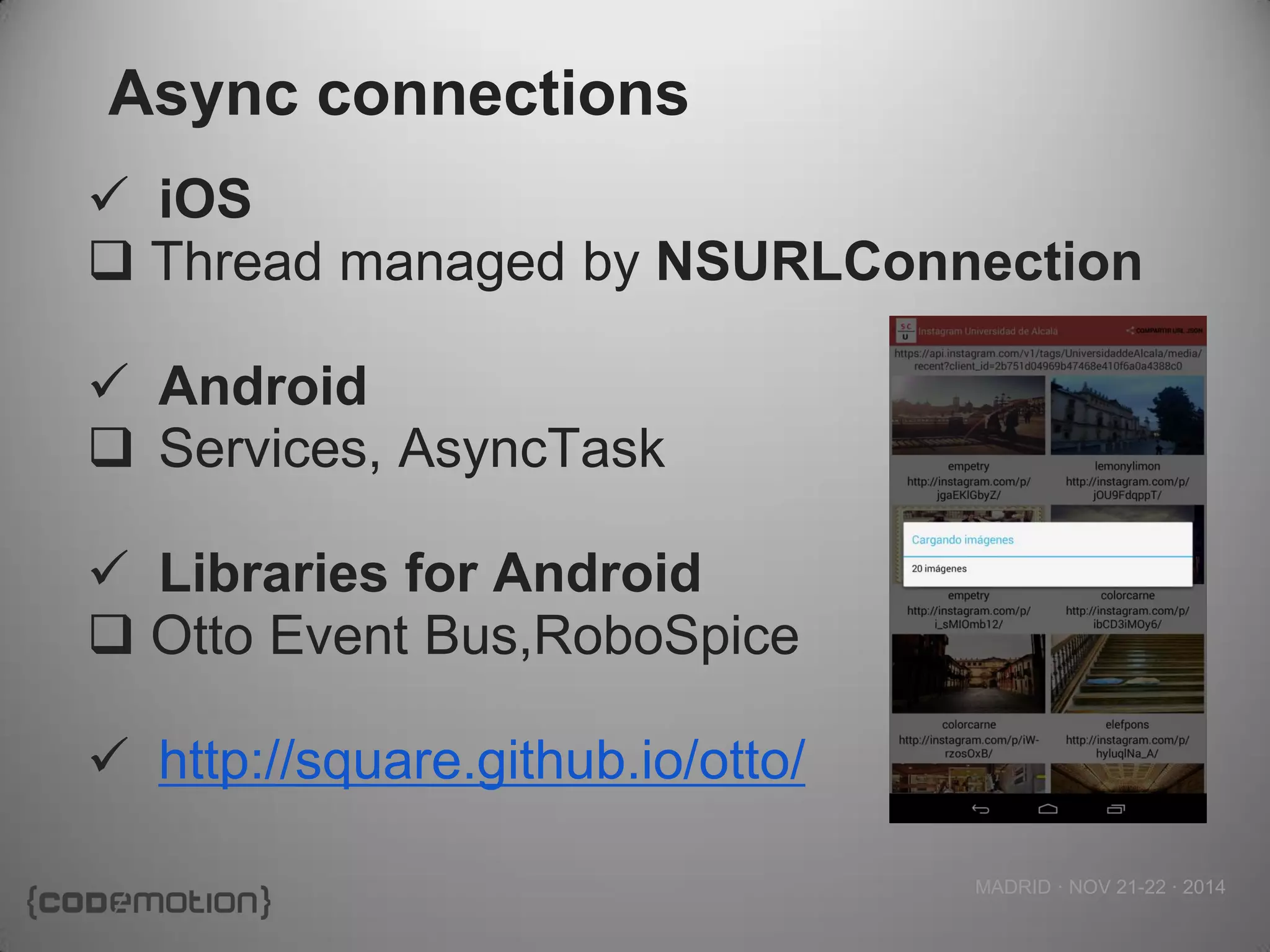Click the Compartir URL JSON share button
The height and width of the screenshot is (952, 1270).
pyautogui.click(x=1165, y=330)
